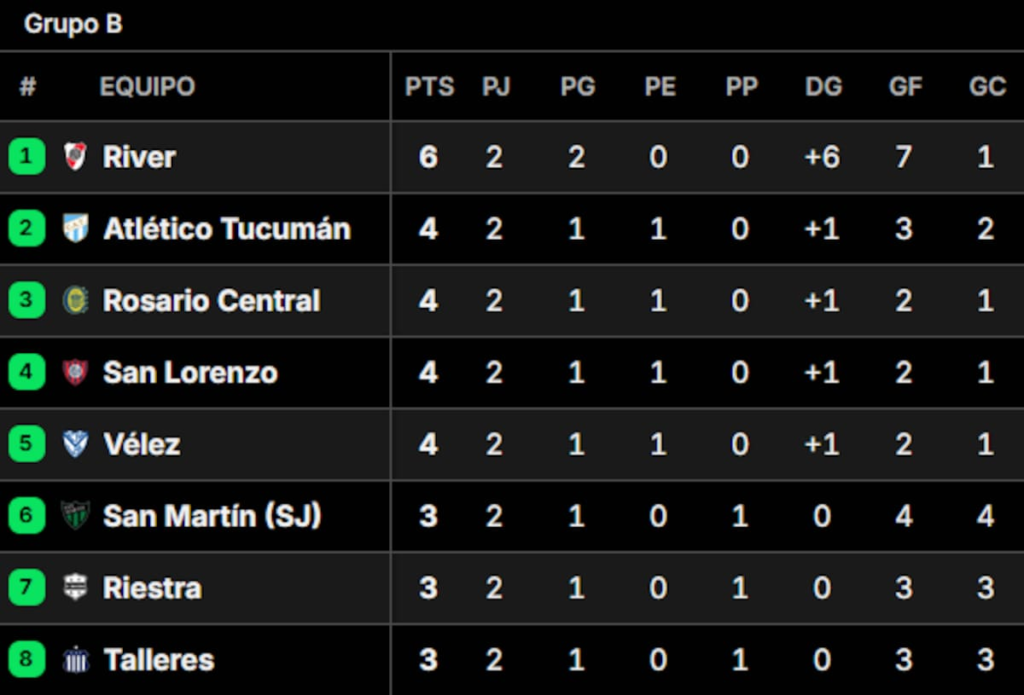The image size is (1024, 695).
Task: Click the green position 1 badge
Action: point(27,156)
